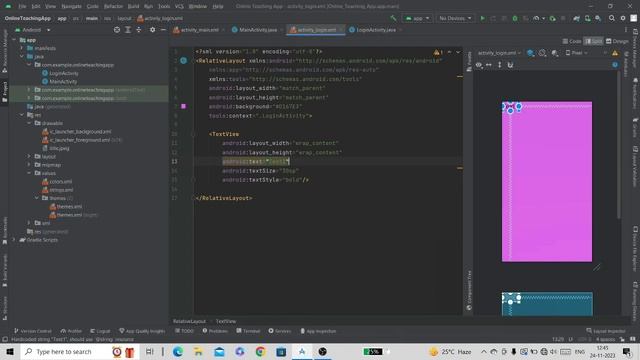Viewport: 640px width, 360px height.
Task: Open App Inspection tool window
Action: [x=318, y=331]
